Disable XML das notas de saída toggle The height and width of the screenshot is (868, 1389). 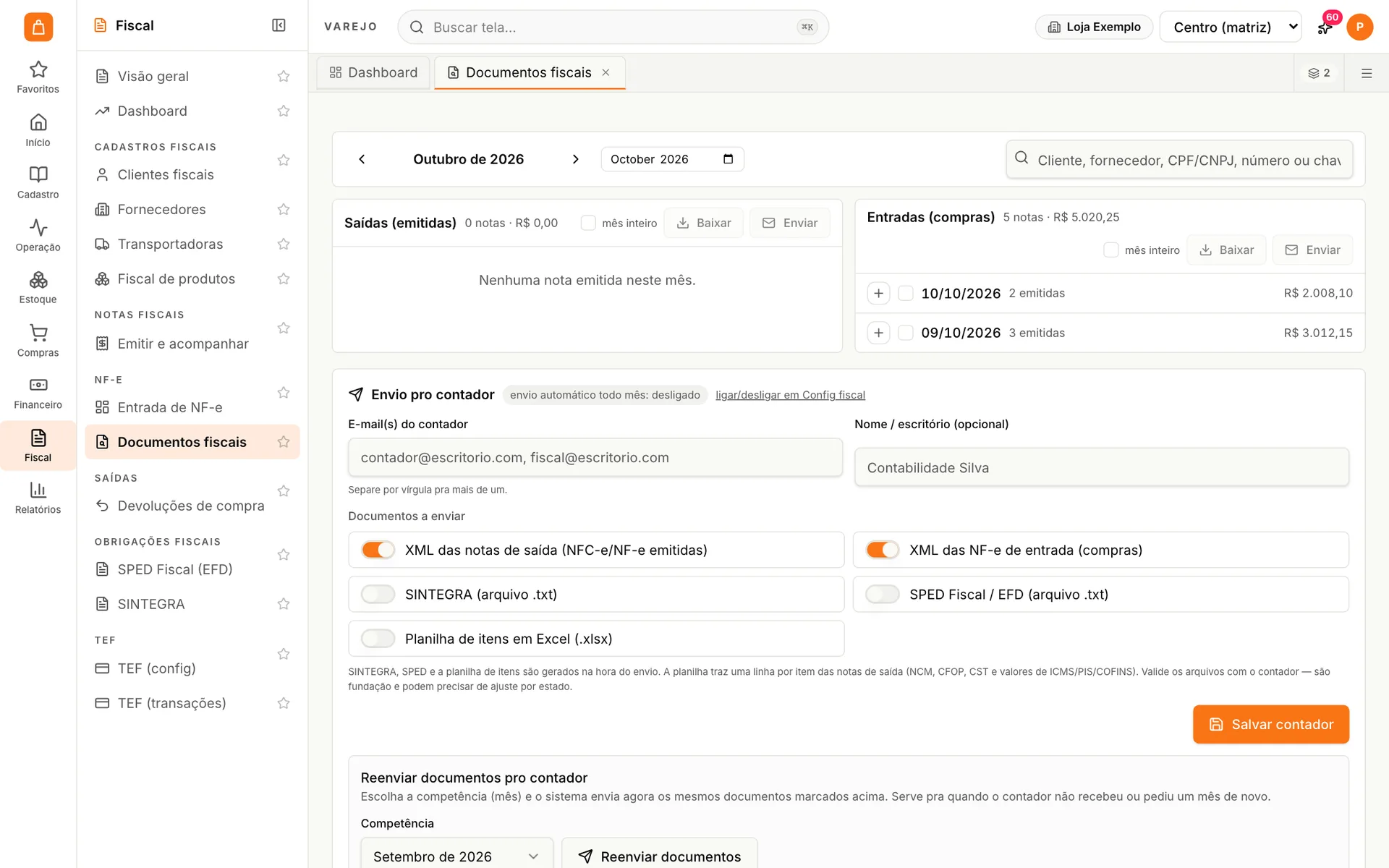(x=378, y=550)
